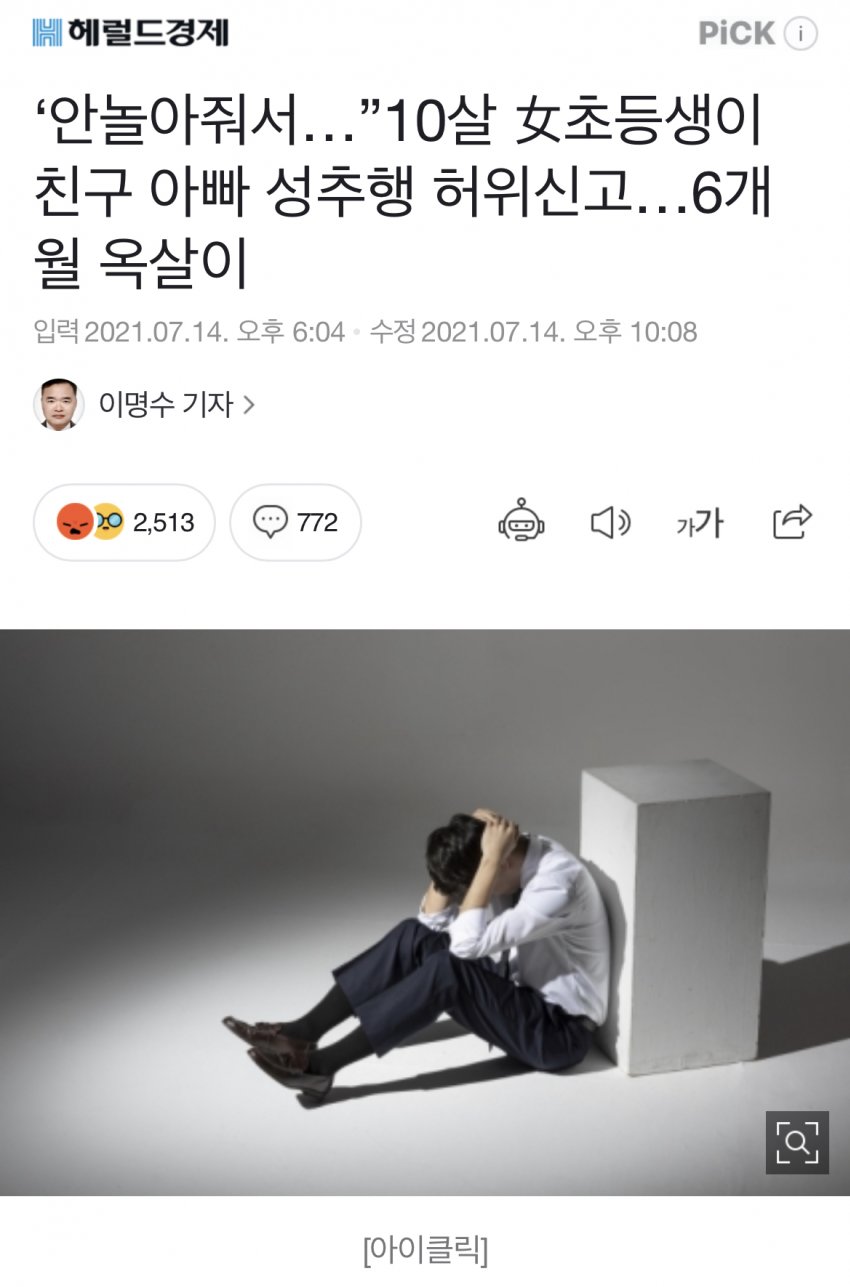The height and width of the screenshot is (1287, 850).
Task: Tap the speech bubble comments icon
Action: click(x=270, y=522)
